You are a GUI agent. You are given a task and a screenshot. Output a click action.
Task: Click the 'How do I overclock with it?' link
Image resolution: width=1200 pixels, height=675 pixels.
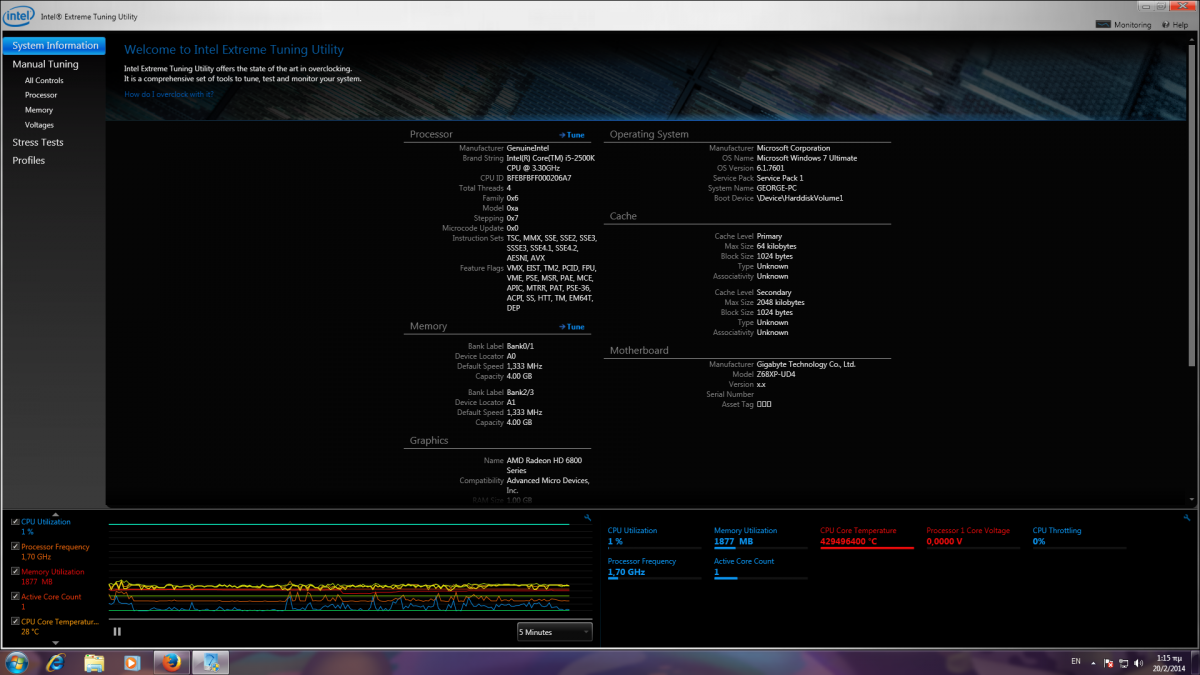tap(168, 94)
